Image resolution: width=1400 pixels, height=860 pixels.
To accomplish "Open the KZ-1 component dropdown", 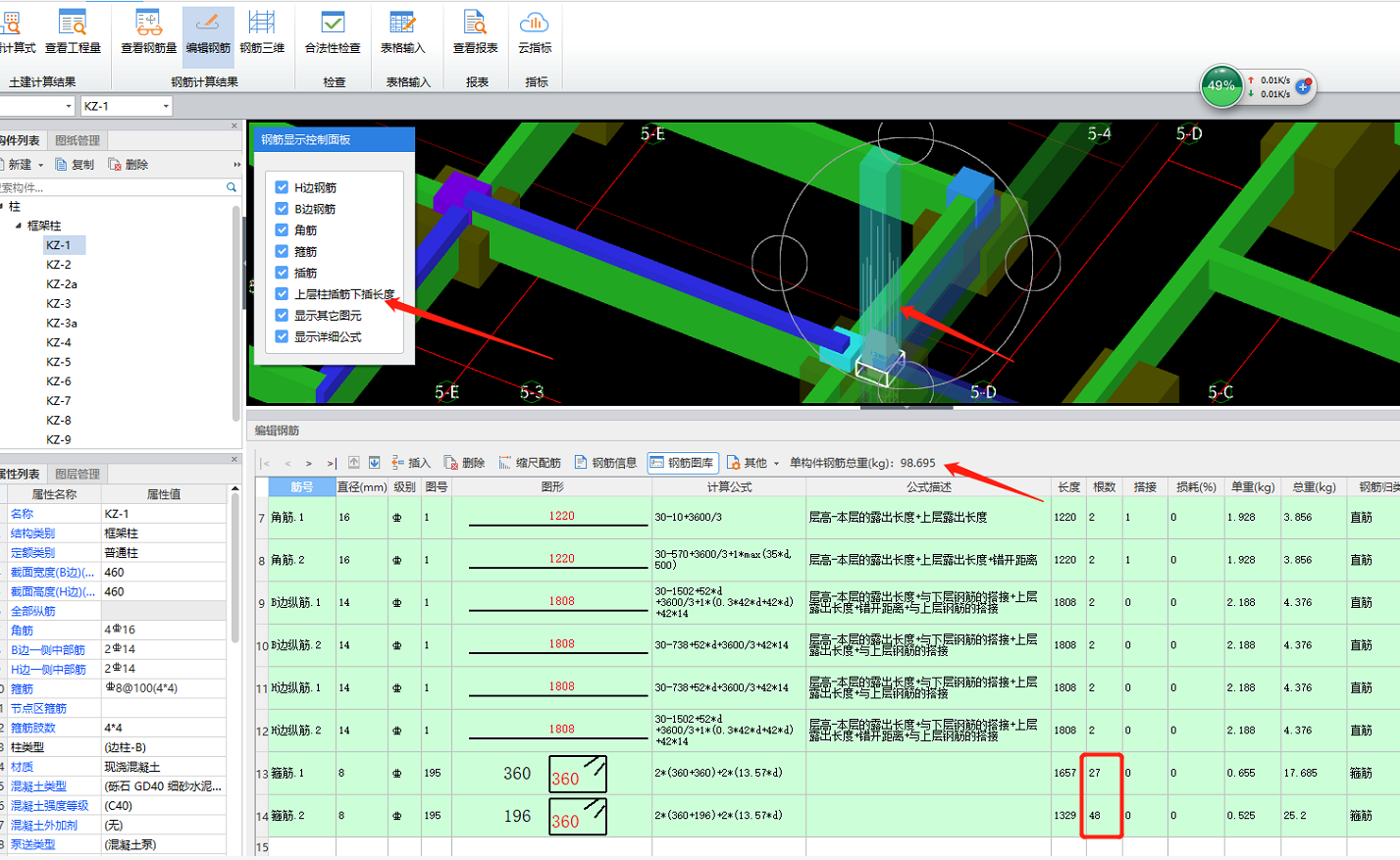I will [x=166, y=106].
